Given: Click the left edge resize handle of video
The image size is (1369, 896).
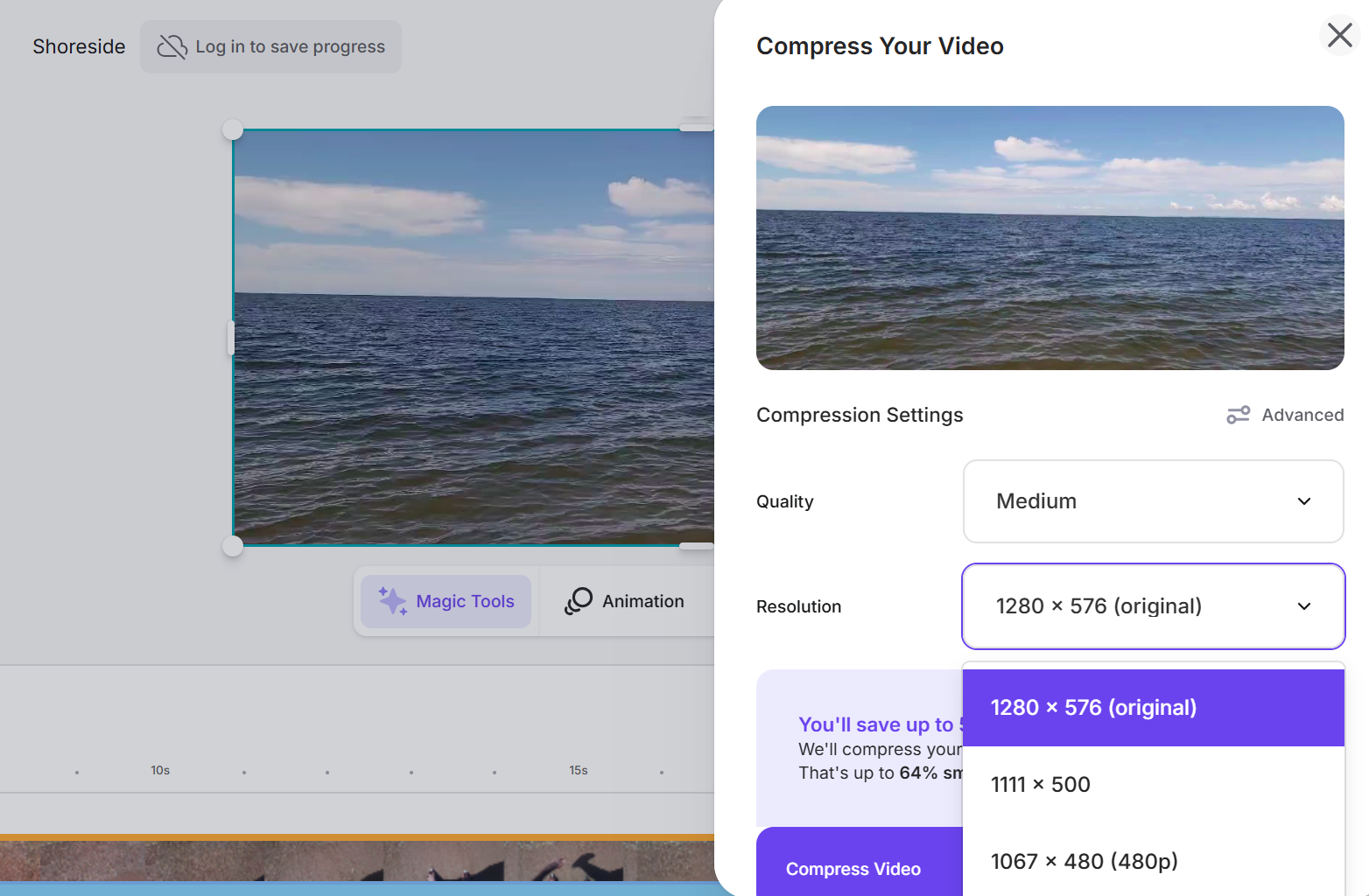Looking at the screenshot, I should (x=231, y=338).
